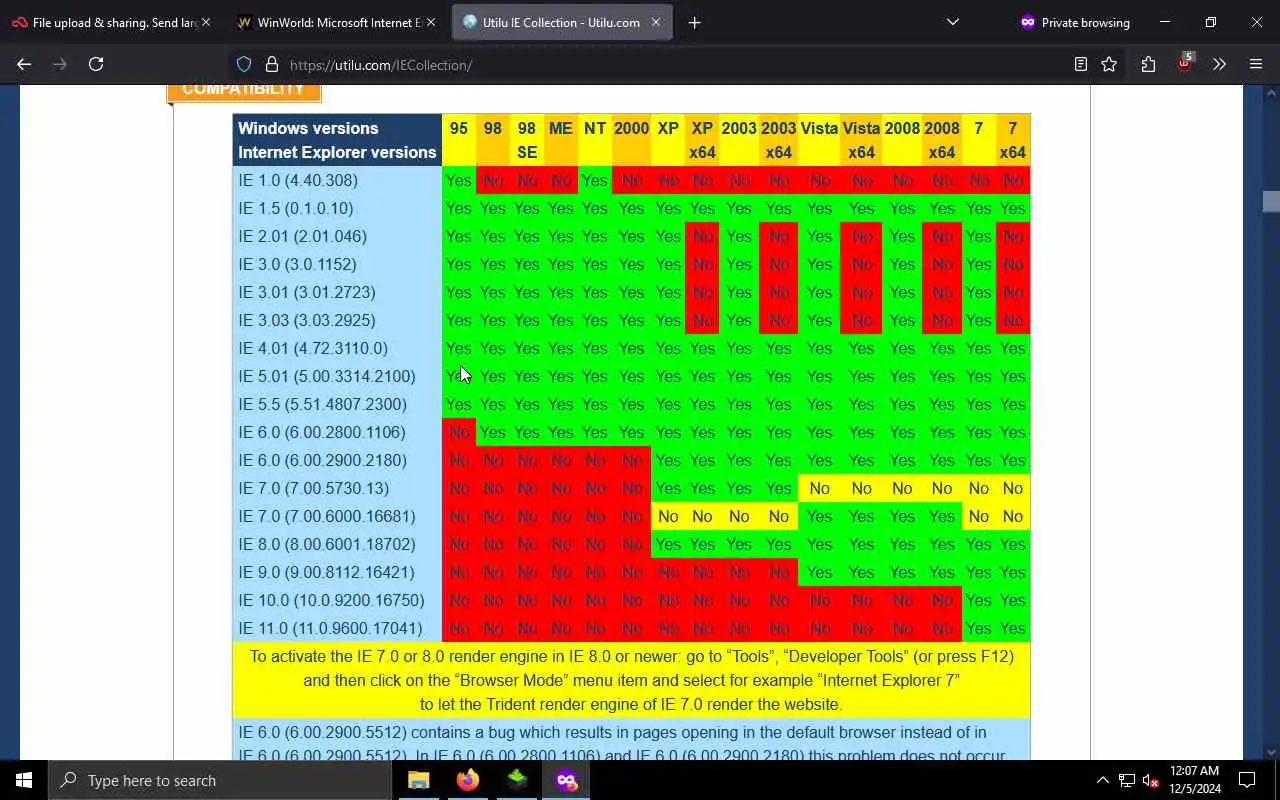Click the XP x64 column header

[x=702, y=140]
